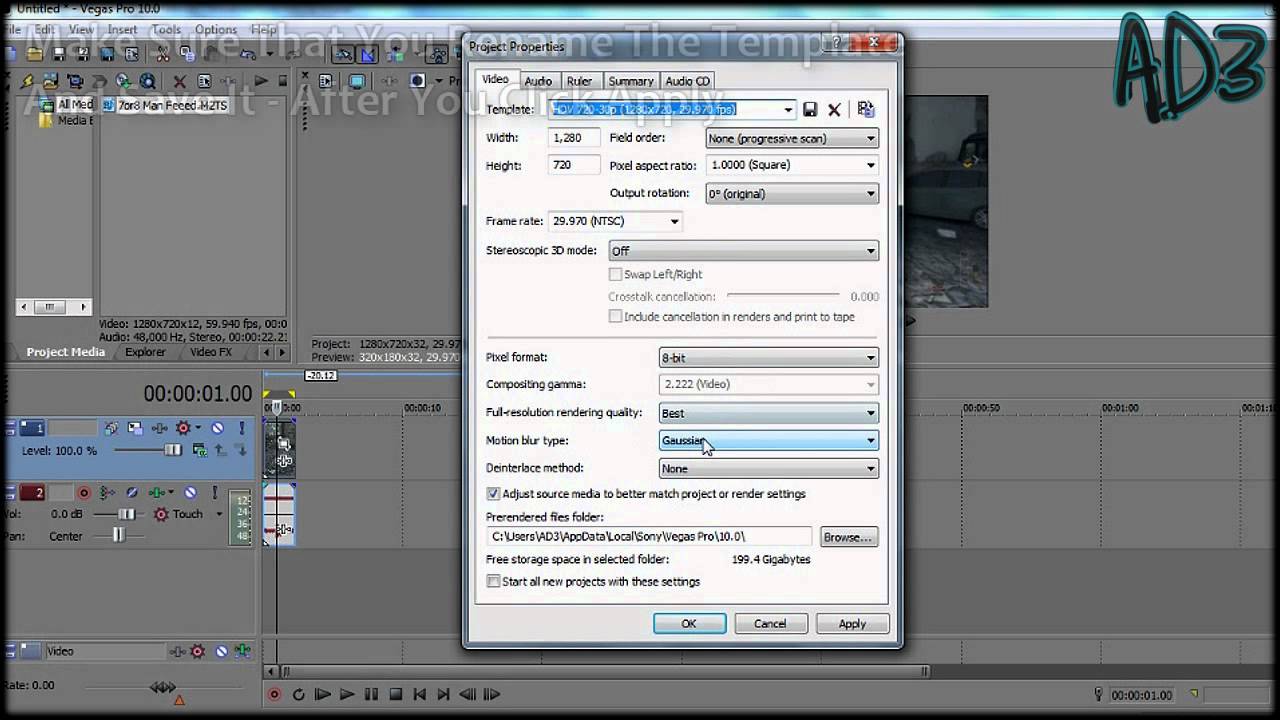Click the Import Media icon in Project Media
This screenshot has height=720, width=1280.
pos(50,82)
